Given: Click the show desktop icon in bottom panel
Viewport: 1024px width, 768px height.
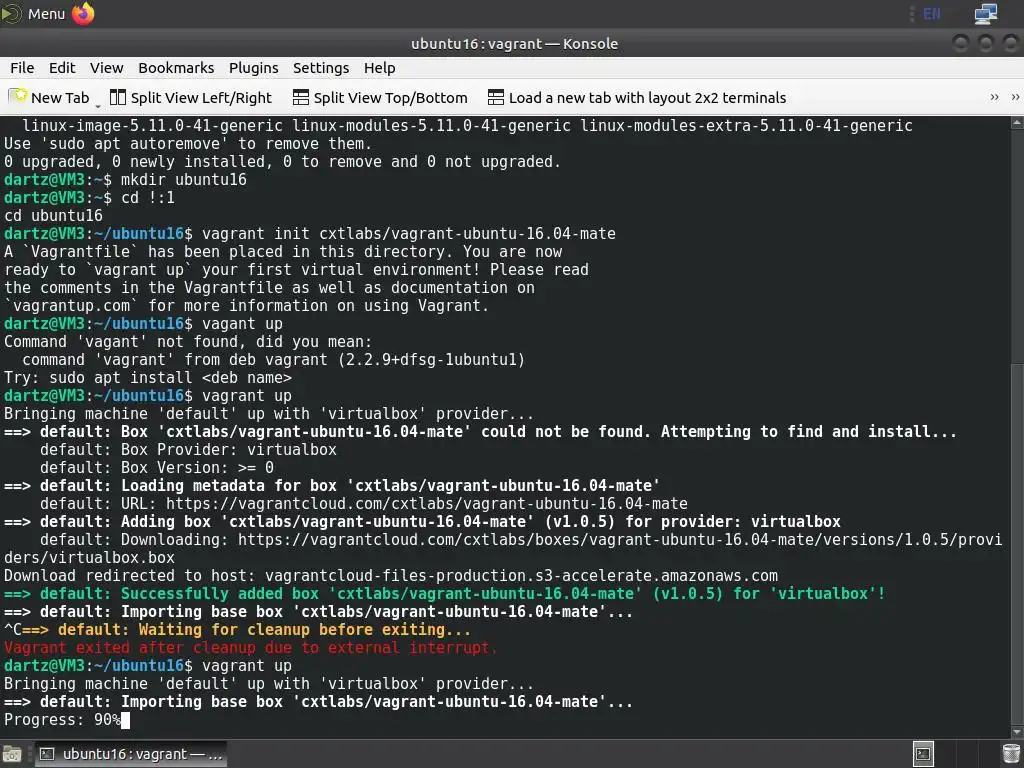Looking at the screenshot, I should click(x=12, y=754).
